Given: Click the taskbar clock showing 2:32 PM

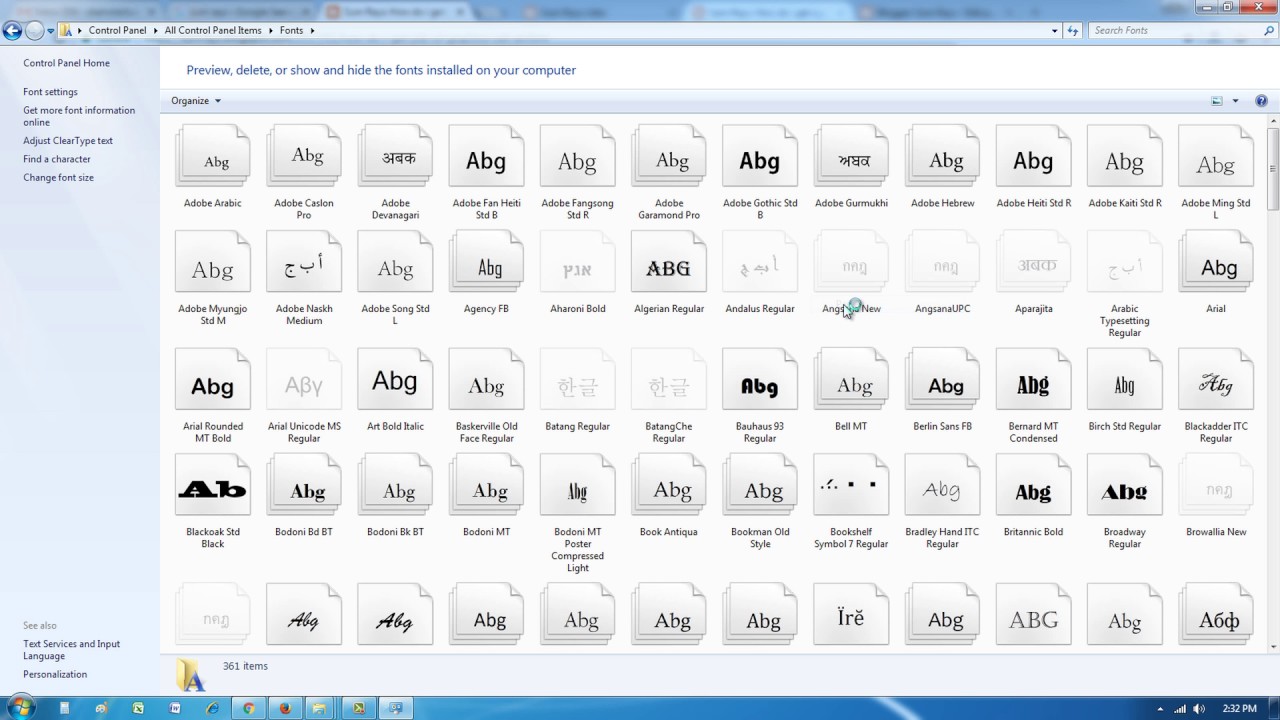Looking at the screenshot, I should pyautogui.click(x=1239, y=709).
